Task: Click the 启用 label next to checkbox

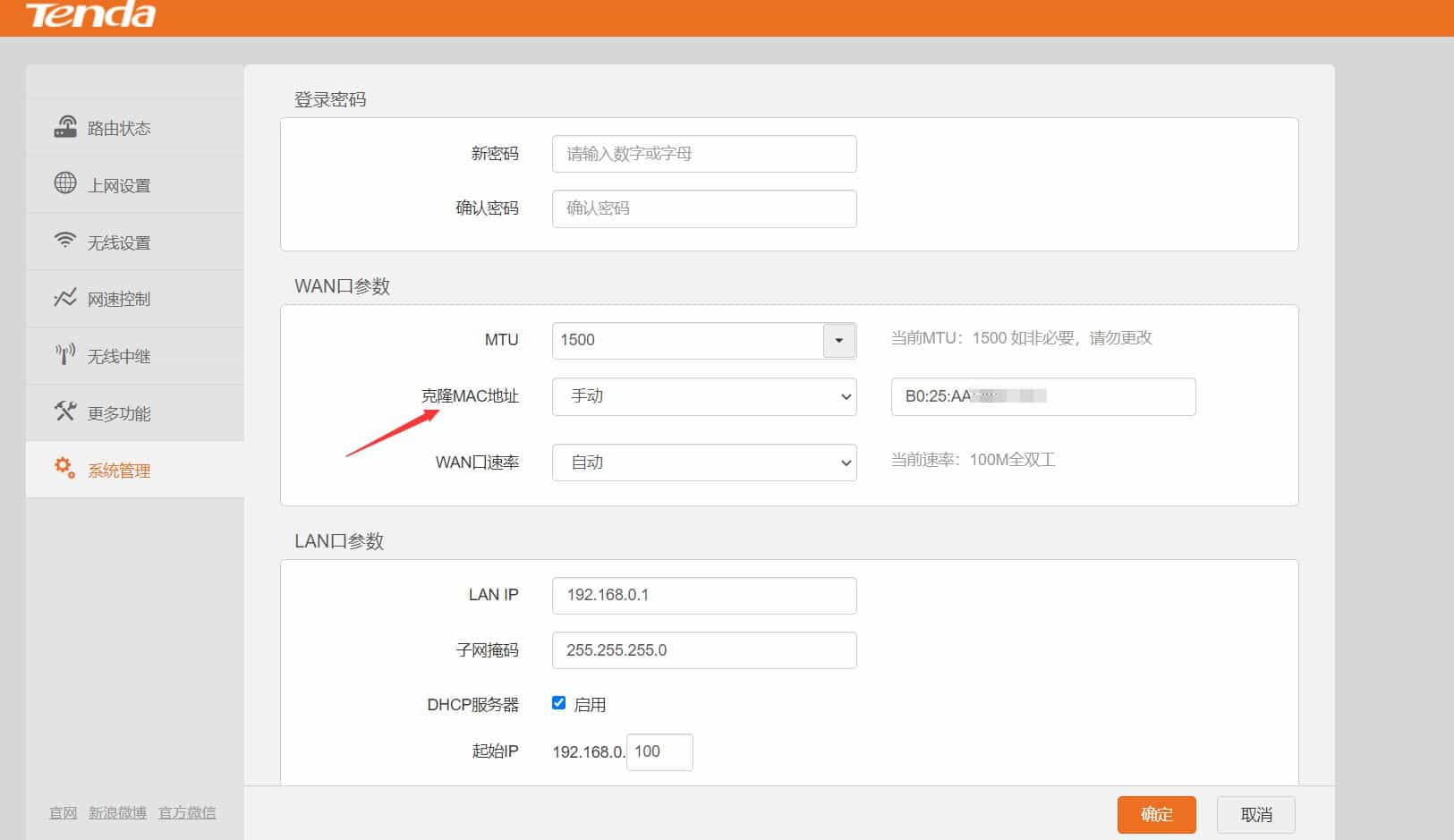Action: click(x=590, y=705)
